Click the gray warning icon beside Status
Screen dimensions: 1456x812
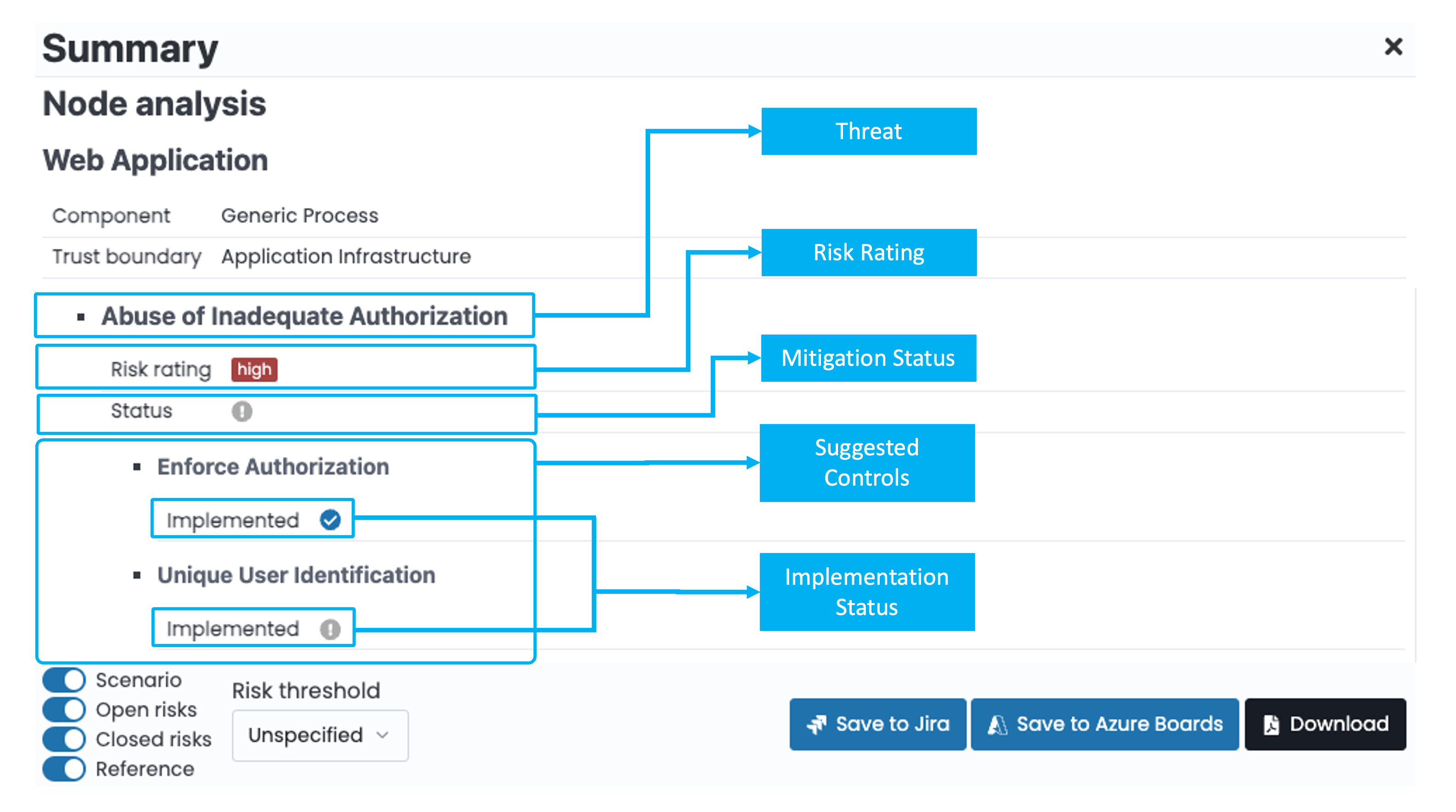[242, 411]
